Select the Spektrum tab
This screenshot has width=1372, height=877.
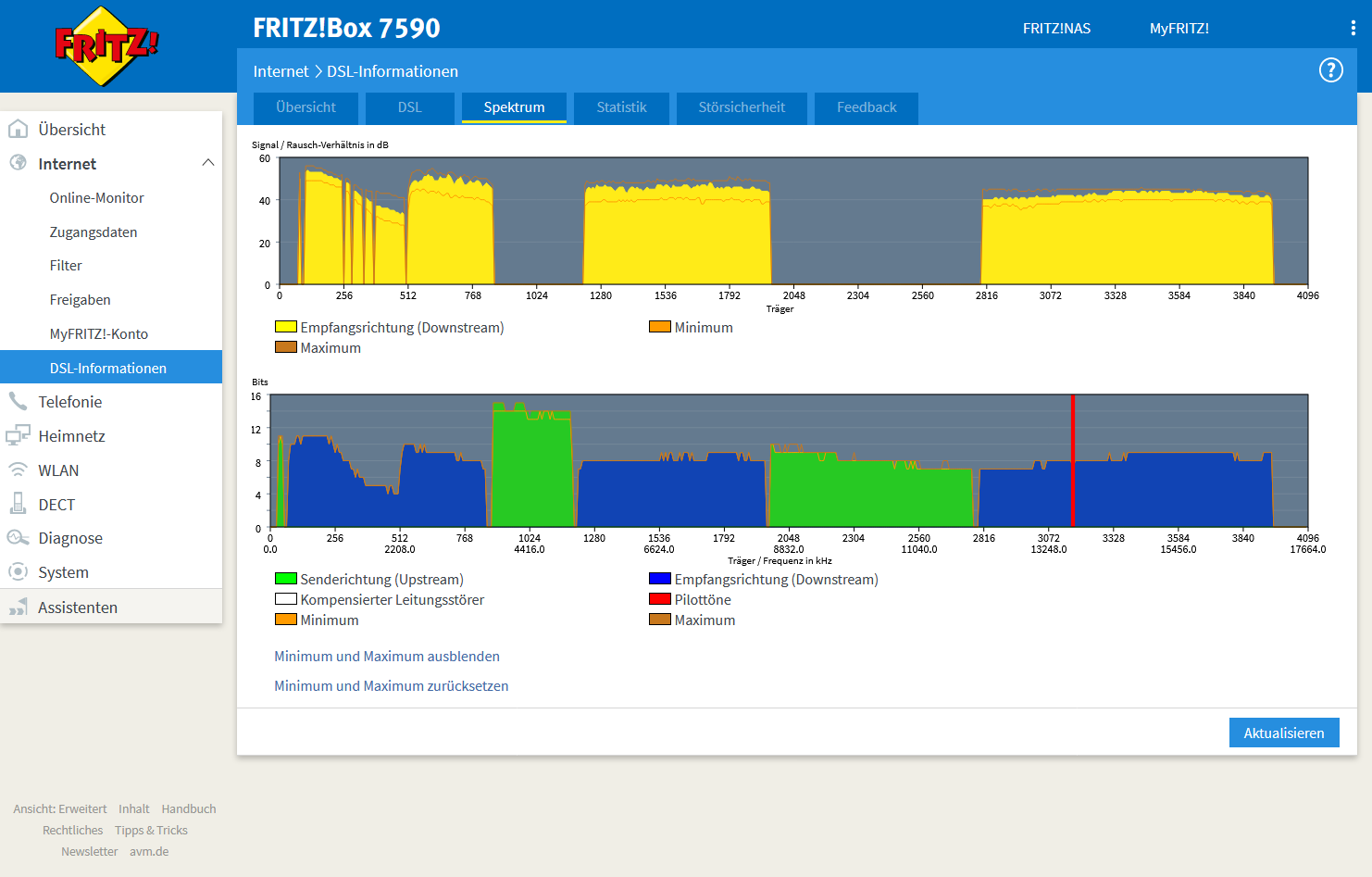[514, 107]
